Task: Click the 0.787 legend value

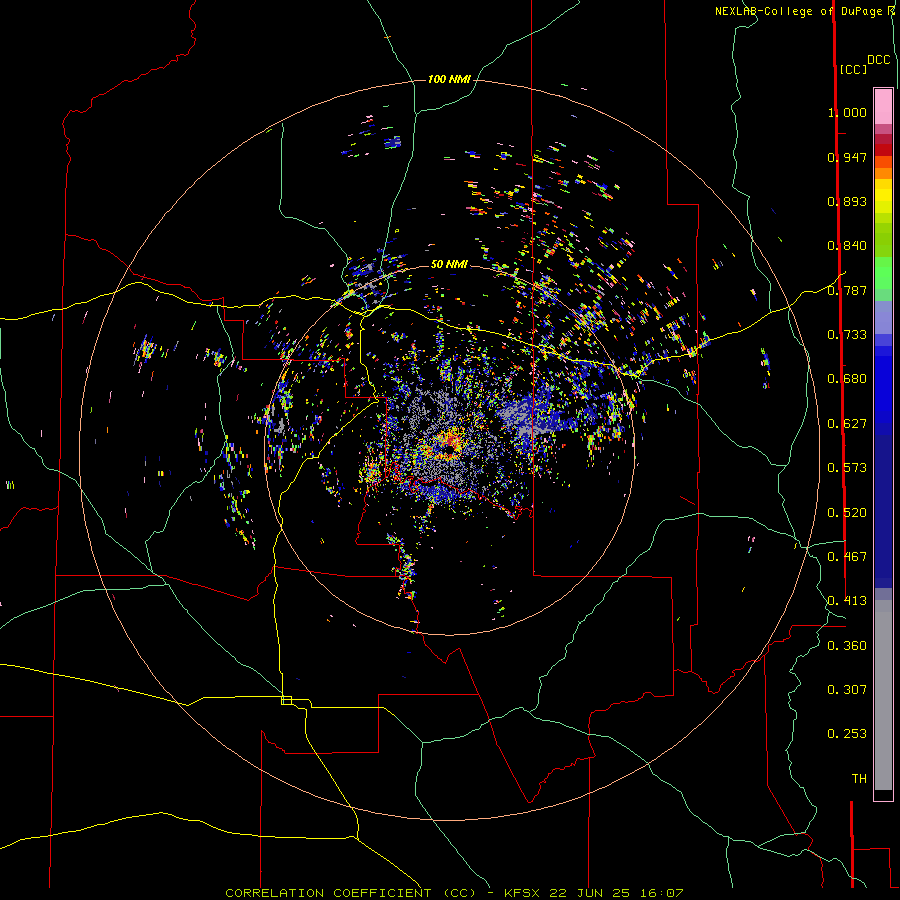Action: click(847, 290)
